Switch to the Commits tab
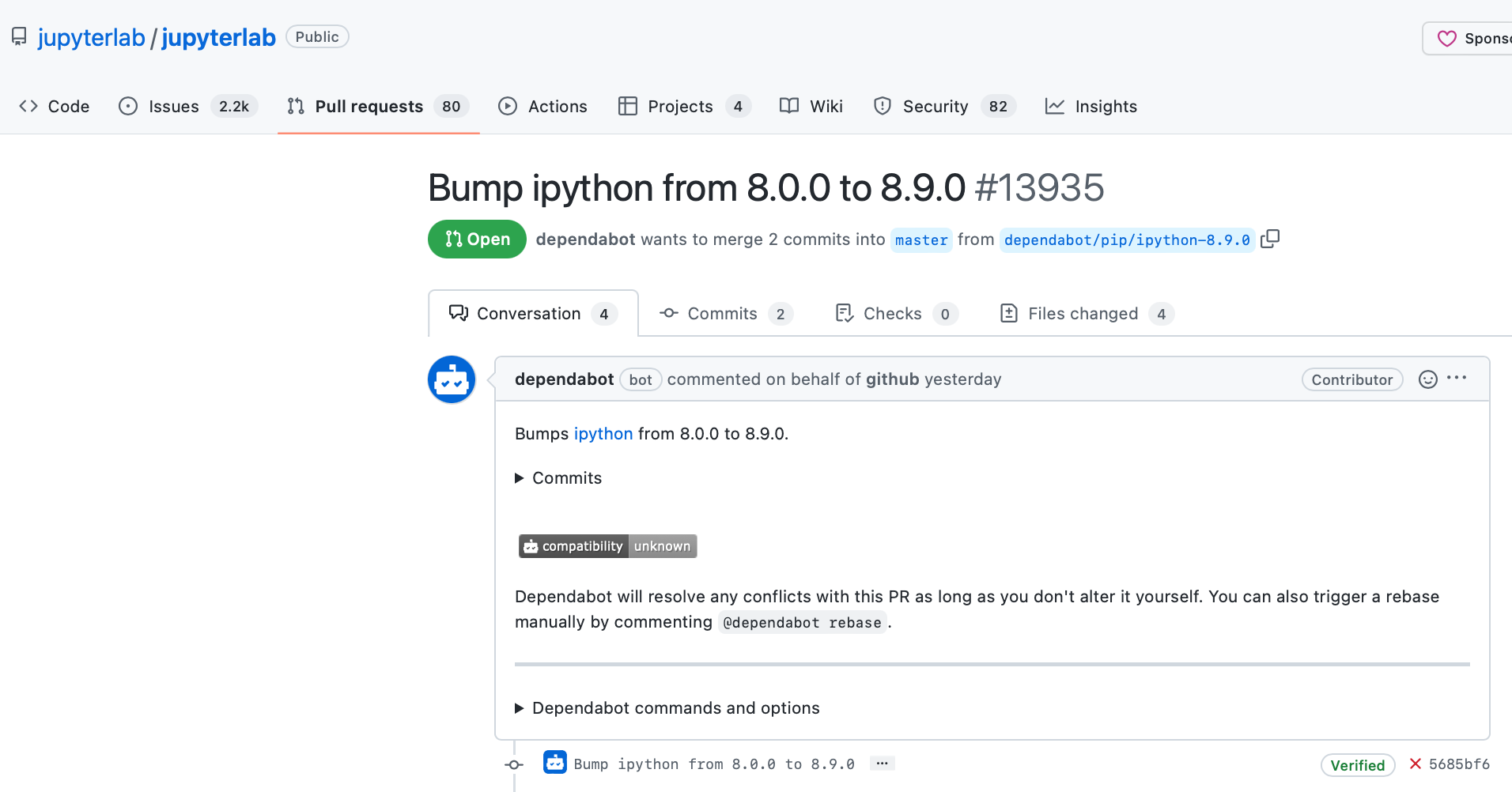Viewport: 1512px width, 792px height. coord(726,313)
